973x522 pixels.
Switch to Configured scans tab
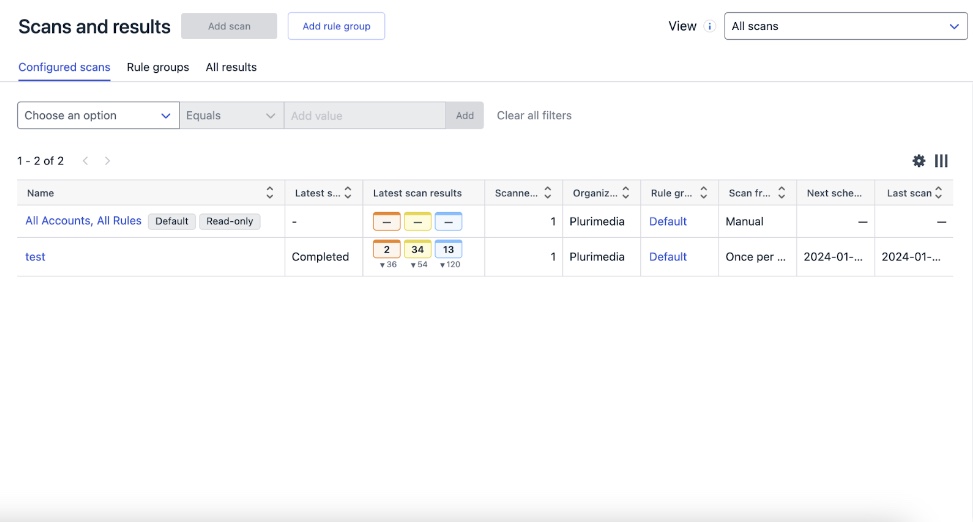tap(64, 67)
